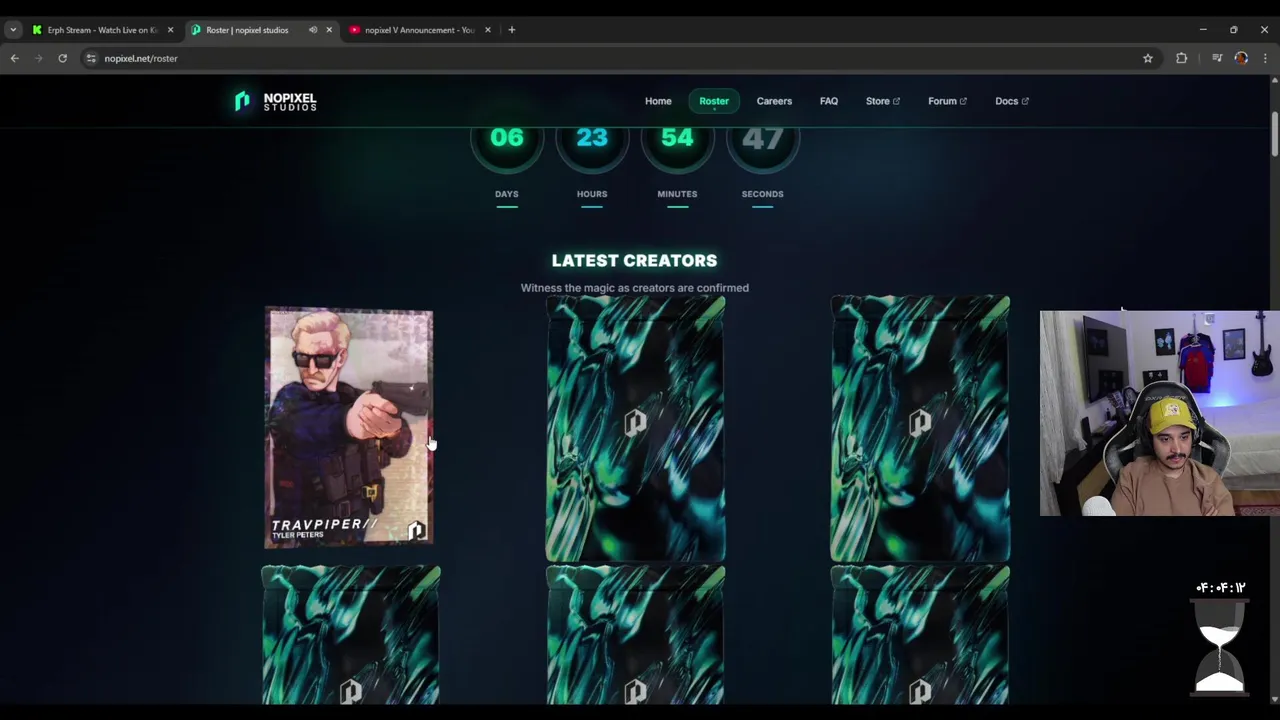Viewport: 1280px width, 720px height.
Task: Close the nopixel V Announcement tab
Action: [488, 30]
